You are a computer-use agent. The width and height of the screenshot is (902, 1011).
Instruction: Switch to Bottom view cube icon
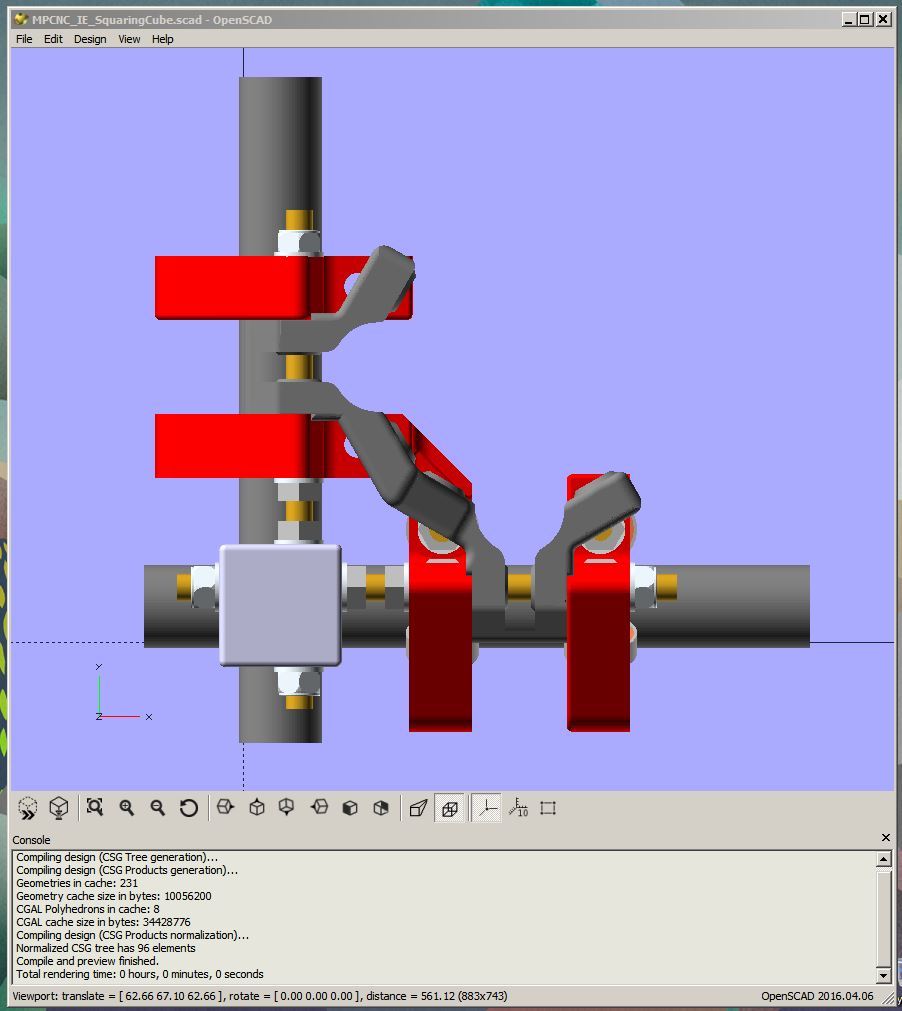[286, 807]
